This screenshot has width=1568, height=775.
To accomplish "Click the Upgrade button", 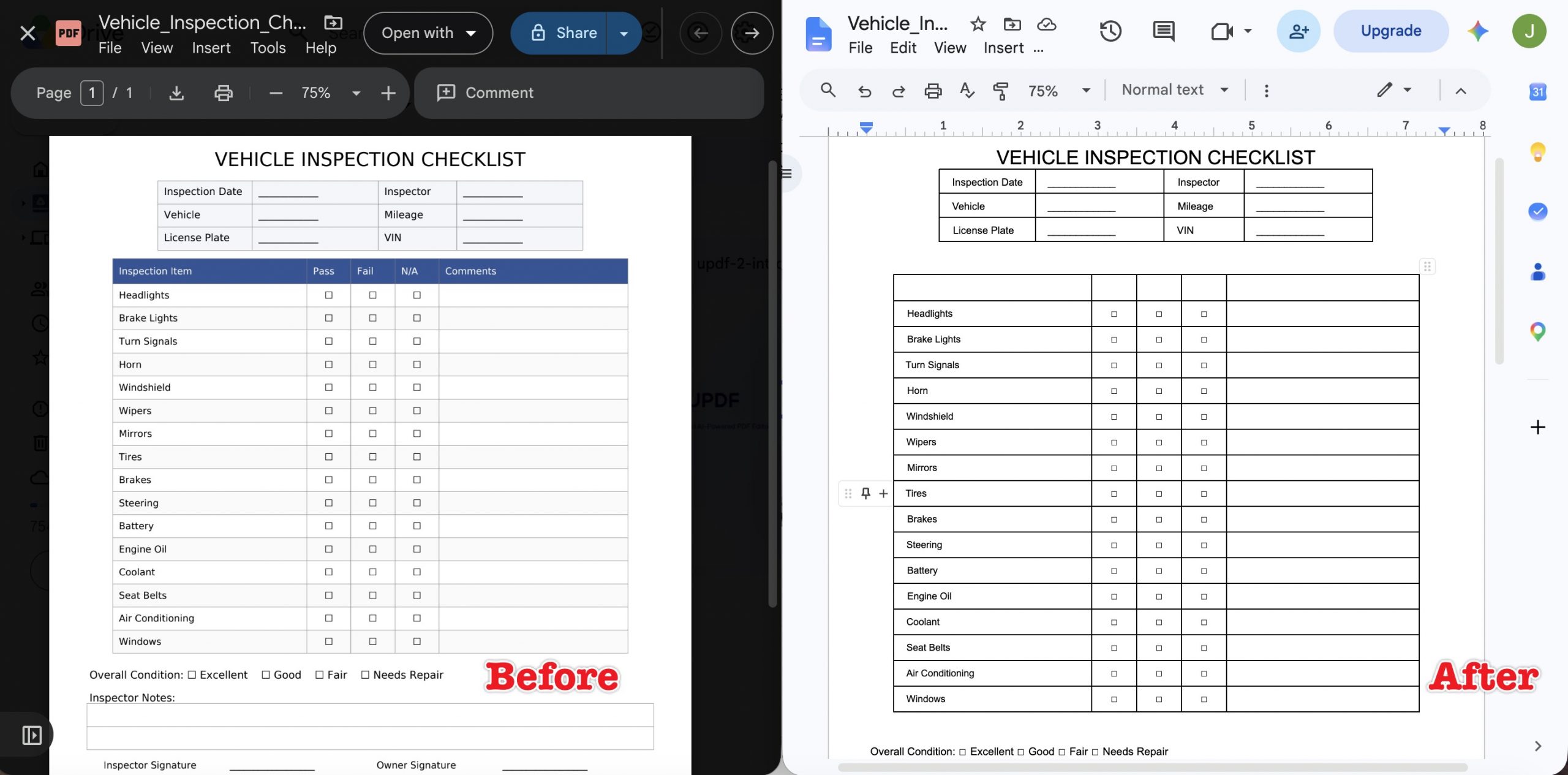I will (1390, 31).
